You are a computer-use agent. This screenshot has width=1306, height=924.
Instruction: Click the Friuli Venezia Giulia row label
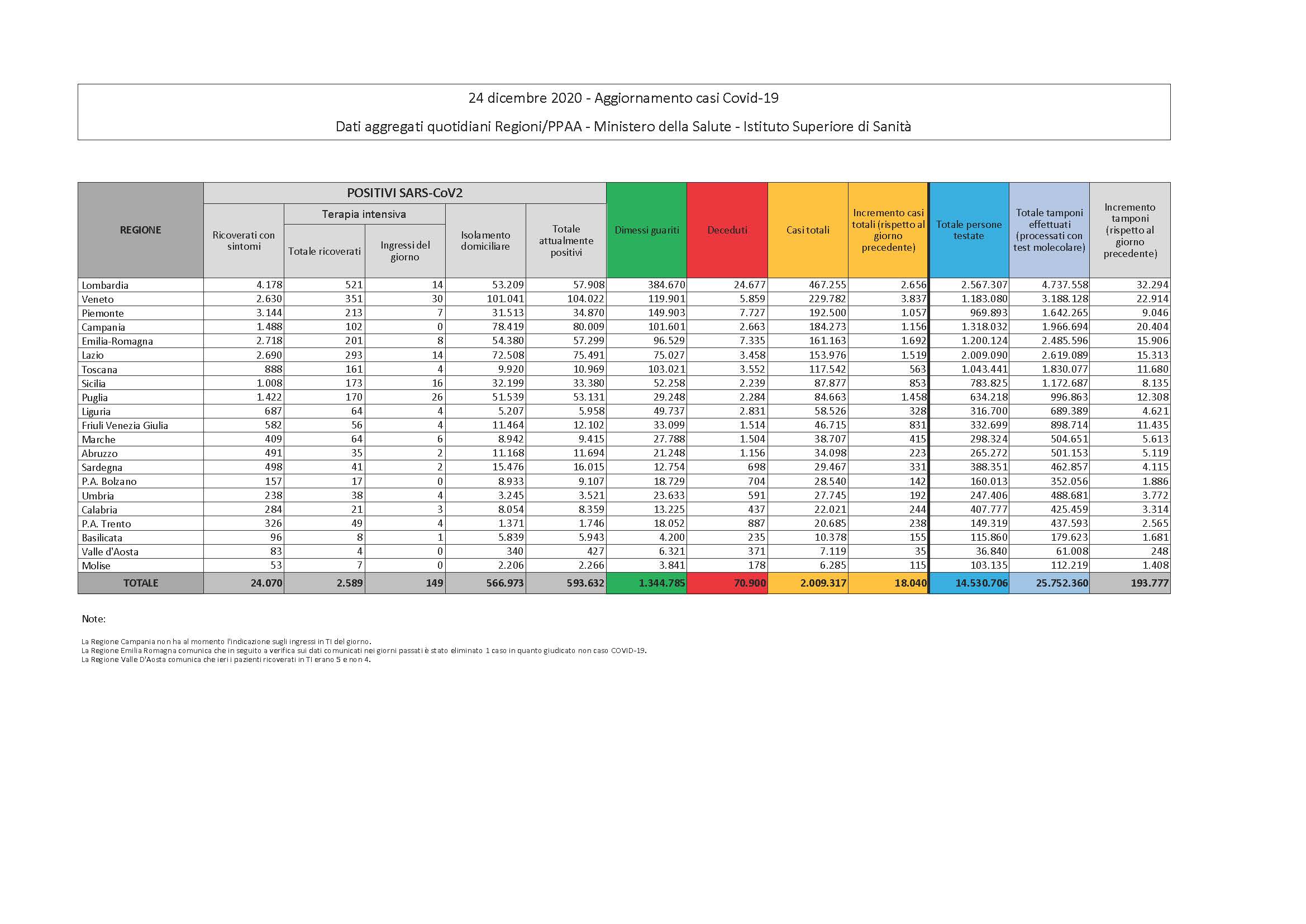(125, 425)
